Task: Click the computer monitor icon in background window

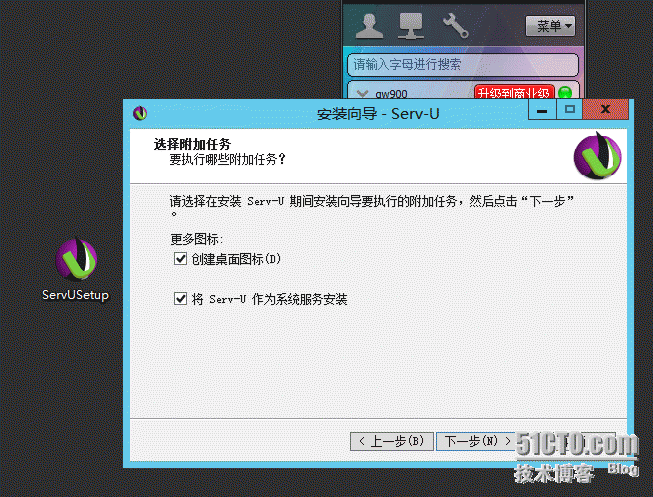Action: point(411,26)
